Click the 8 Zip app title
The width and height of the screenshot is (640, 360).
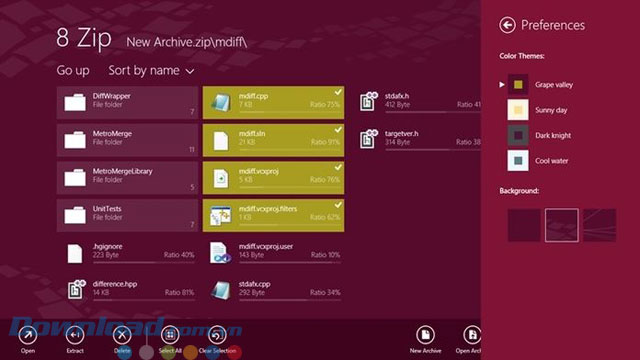[x=84, y=38]
